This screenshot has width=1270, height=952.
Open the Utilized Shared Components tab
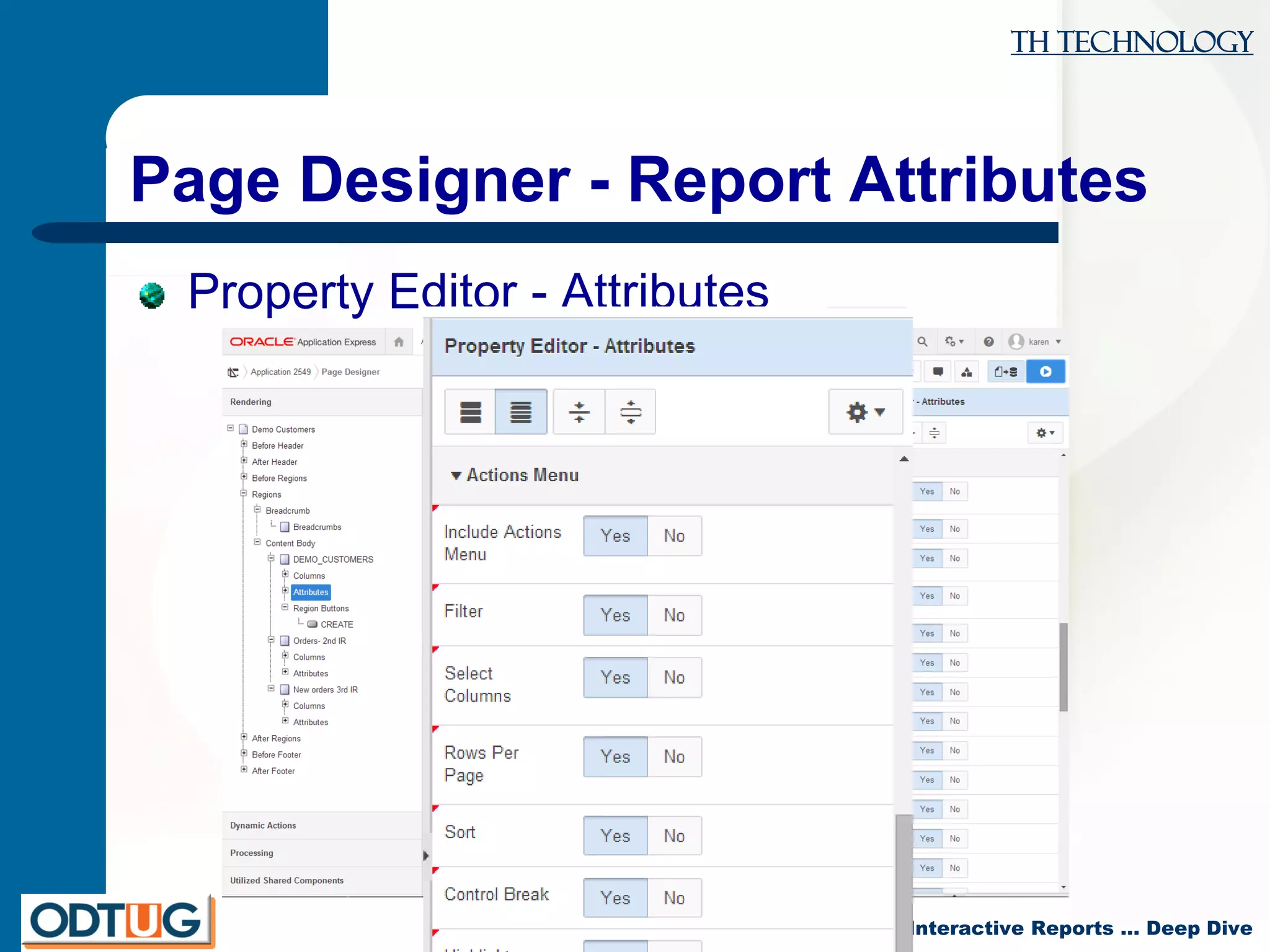322,881
